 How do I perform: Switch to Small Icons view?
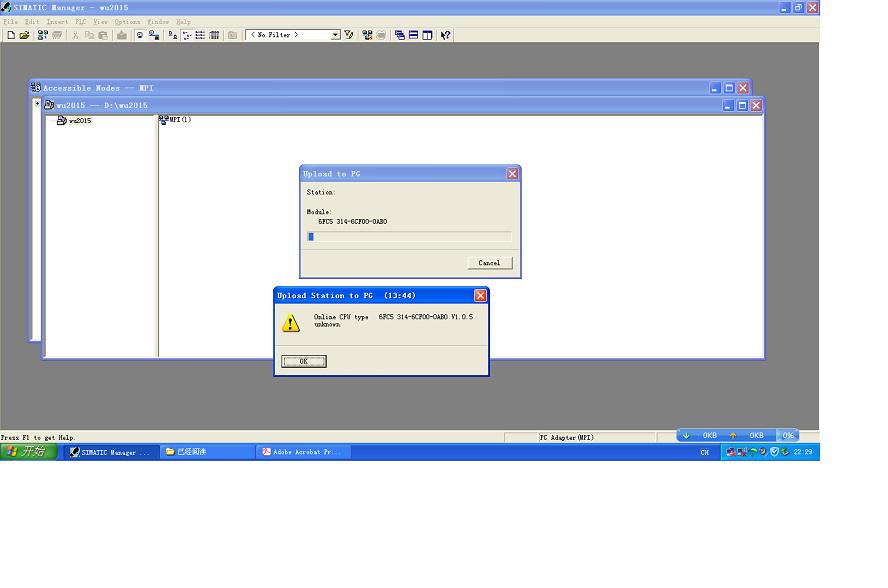click(186, 35)
